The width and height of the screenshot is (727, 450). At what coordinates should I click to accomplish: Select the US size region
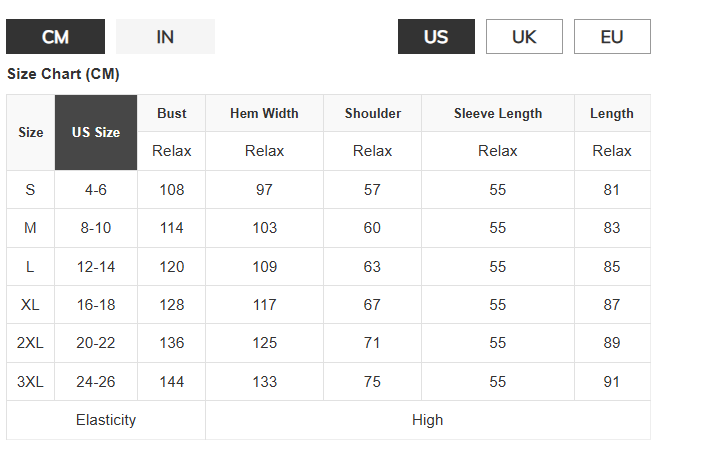[x=436, y=37]
